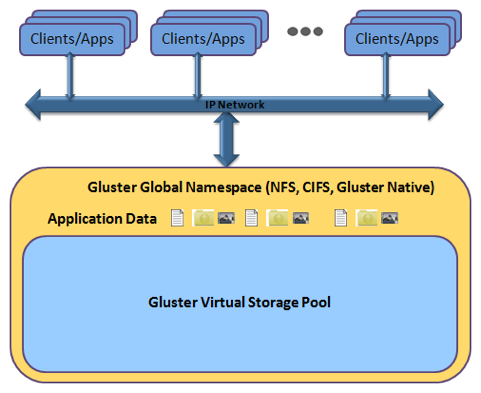Select the first green folder icon

[x=203, y=218]
